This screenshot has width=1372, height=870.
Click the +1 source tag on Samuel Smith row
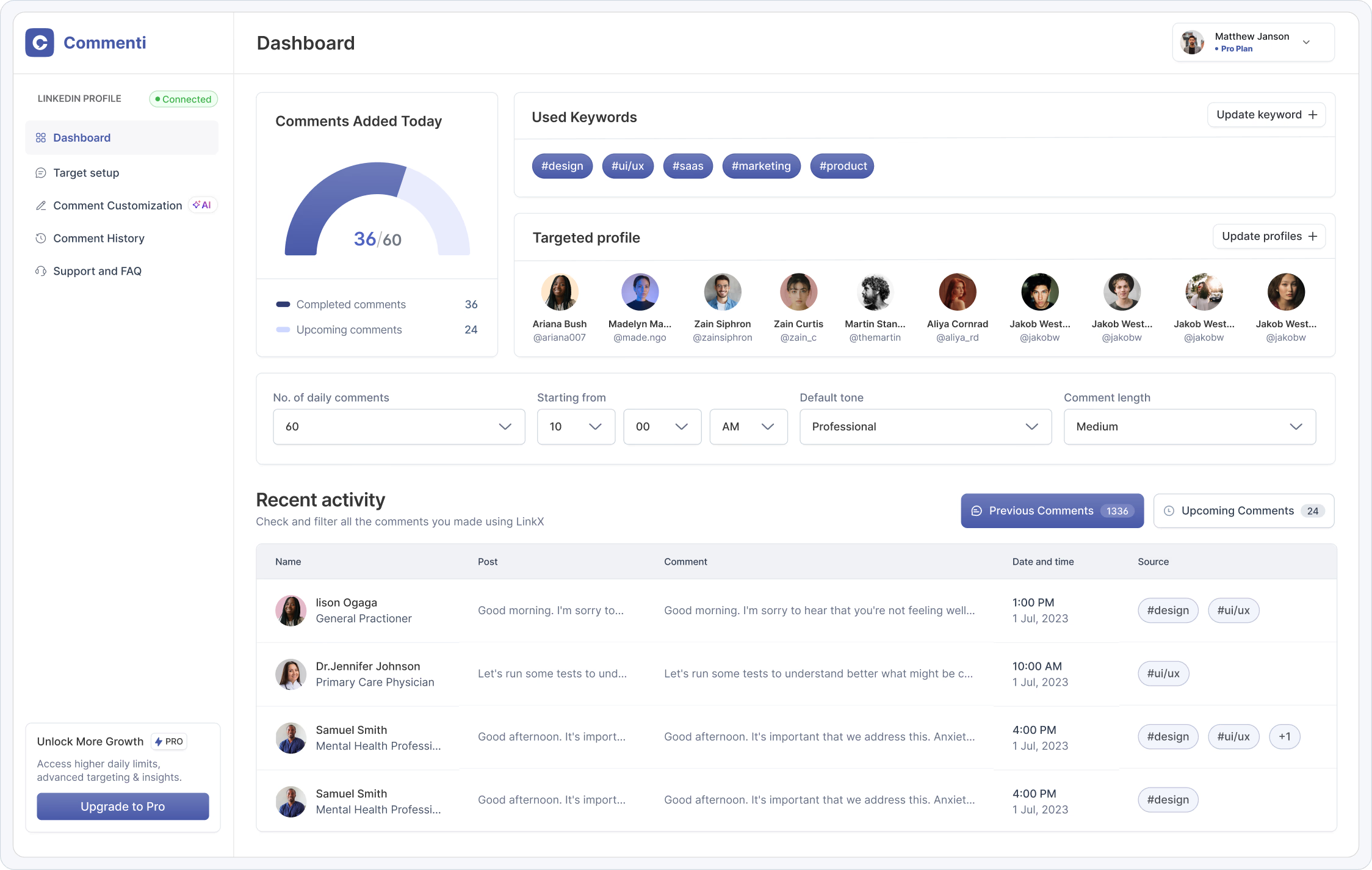(x=1284, y=737)
